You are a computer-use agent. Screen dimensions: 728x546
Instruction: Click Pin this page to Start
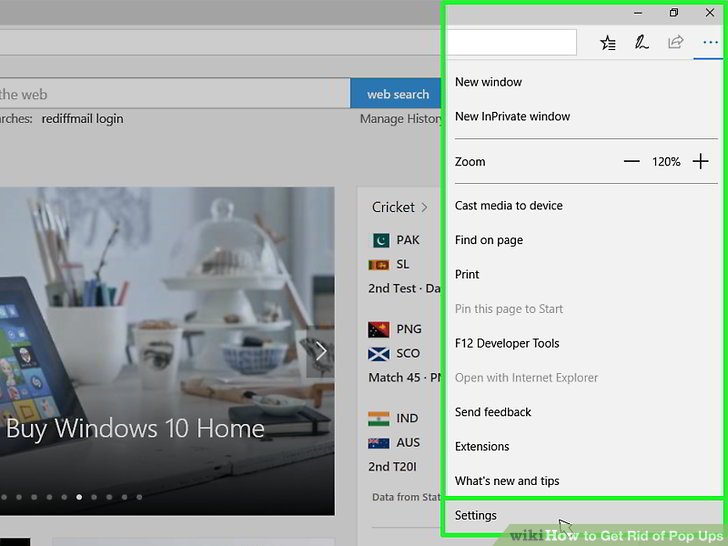509,309
